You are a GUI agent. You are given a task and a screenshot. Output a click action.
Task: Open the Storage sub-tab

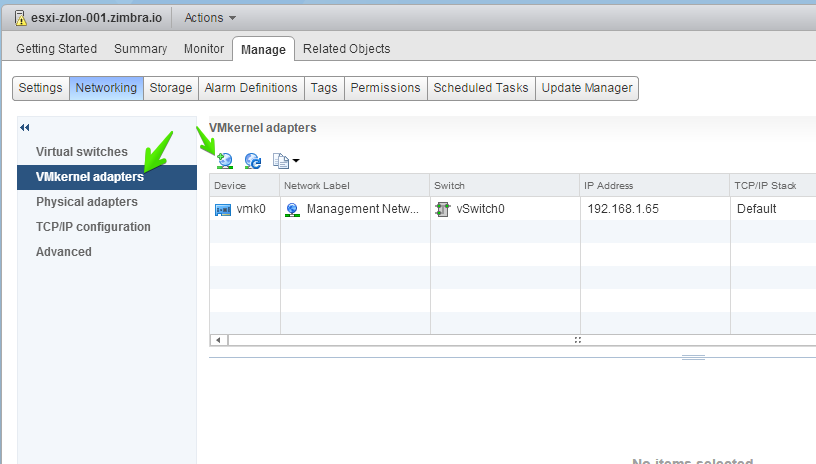coord(171,88)
